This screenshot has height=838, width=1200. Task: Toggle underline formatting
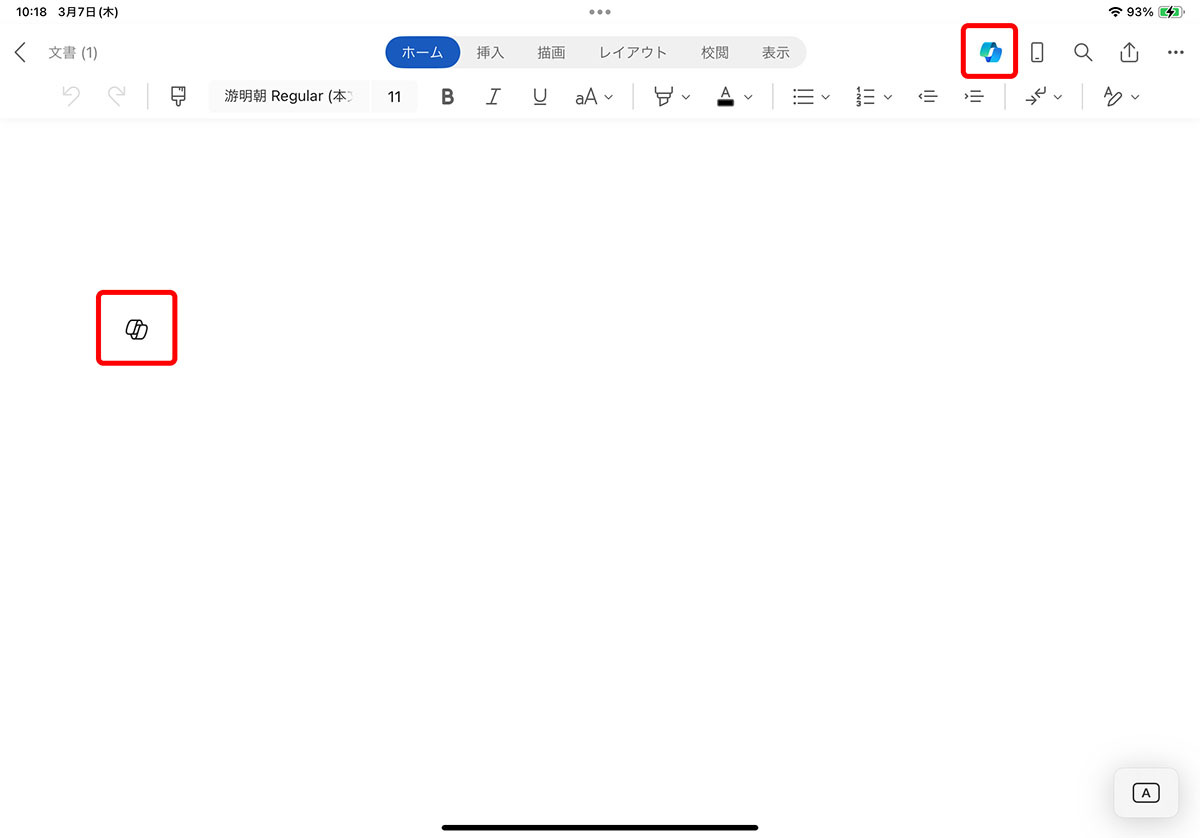[540, 96]
